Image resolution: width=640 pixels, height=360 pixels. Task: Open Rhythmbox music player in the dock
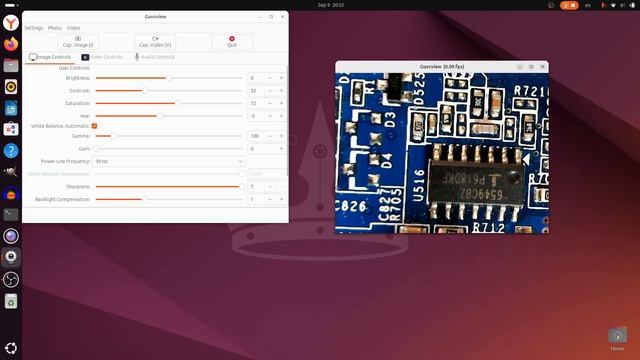[11, 87]
